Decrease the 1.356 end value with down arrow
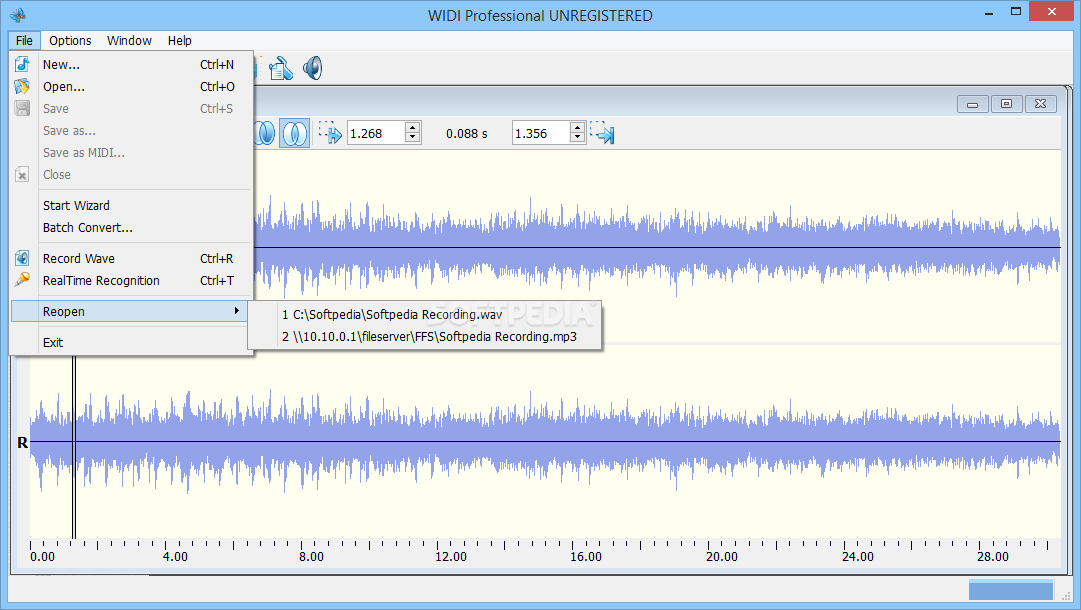1081x610 pixels. click(577, 138)
